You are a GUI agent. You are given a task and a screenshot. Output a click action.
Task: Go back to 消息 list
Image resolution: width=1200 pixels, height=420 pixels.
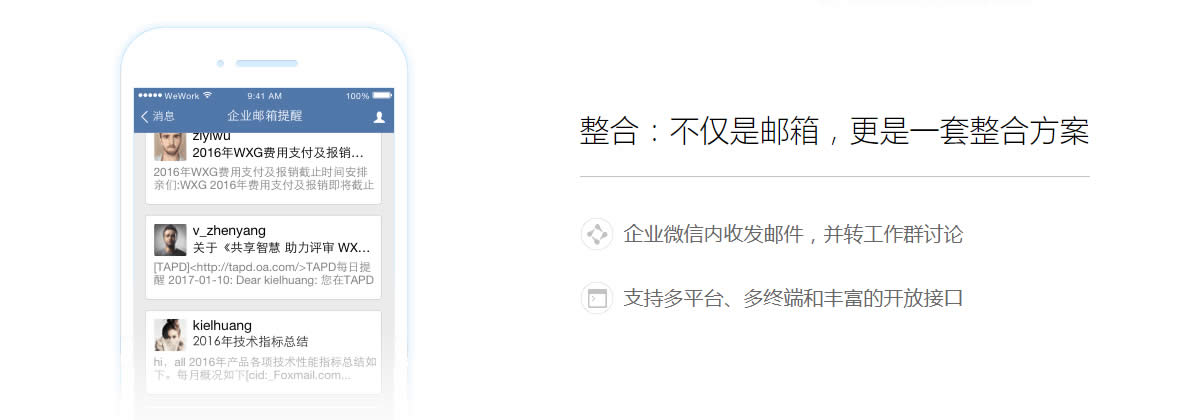pyautogui.click(x=157, y=117)
